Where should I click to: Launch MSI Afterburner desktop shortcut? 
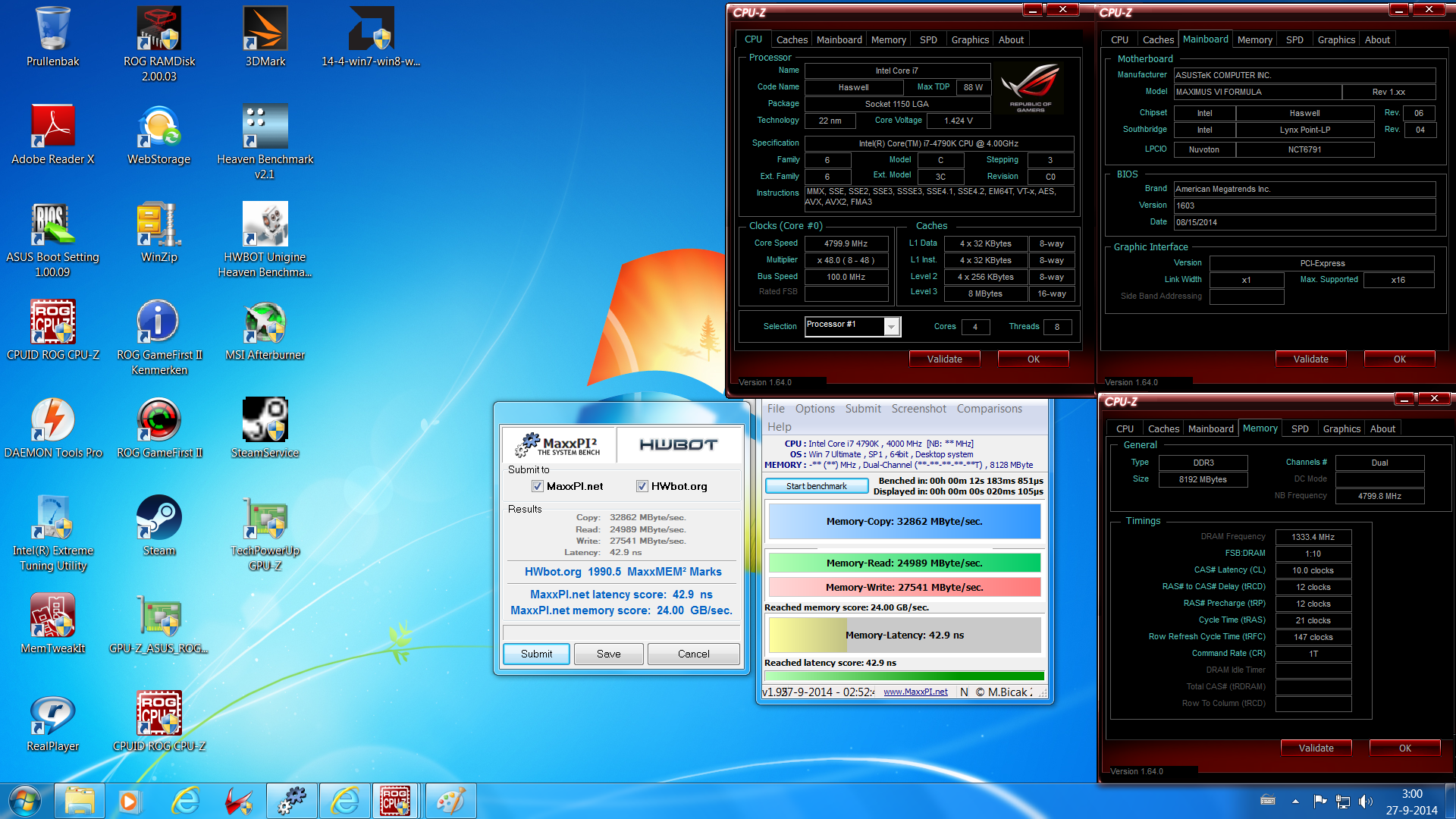click(x=265, y=330)
